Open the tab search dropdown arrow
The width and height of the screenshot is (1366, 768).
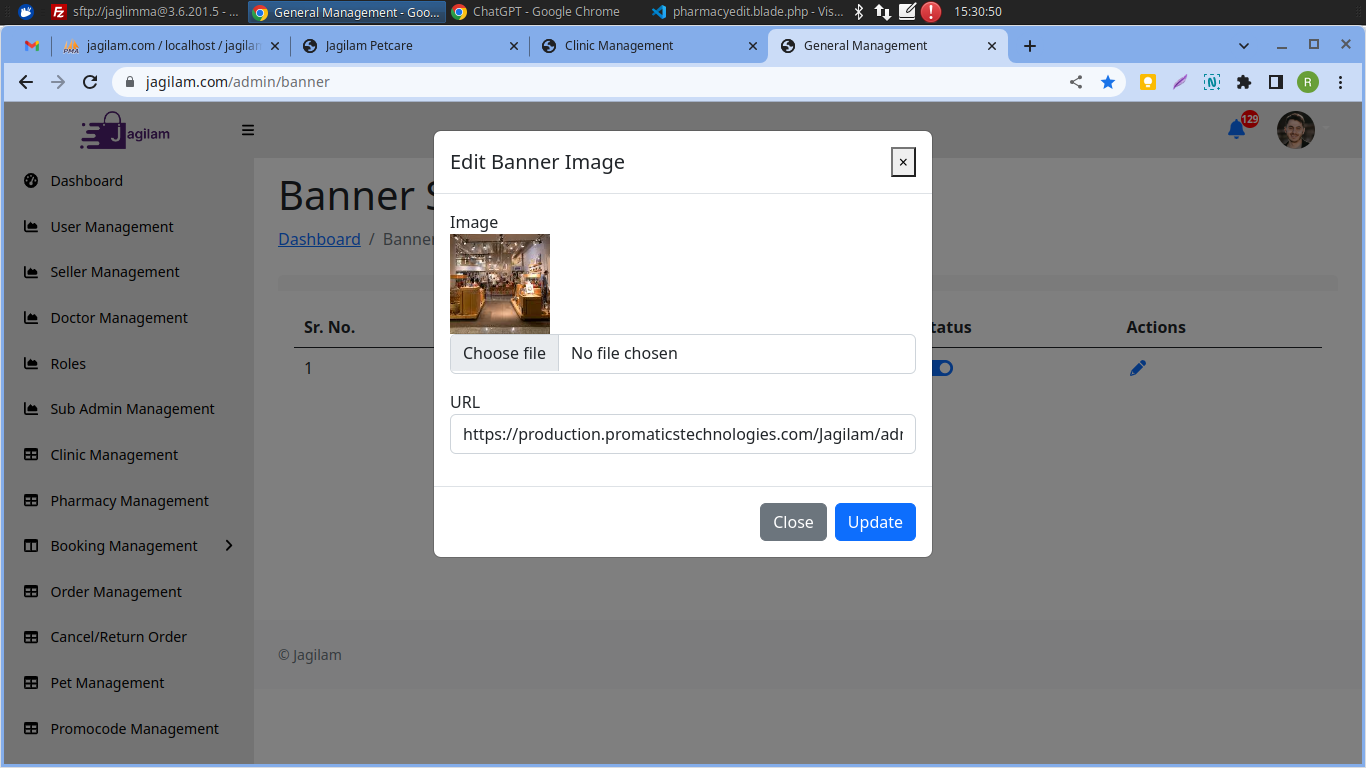click(1244, 46)
